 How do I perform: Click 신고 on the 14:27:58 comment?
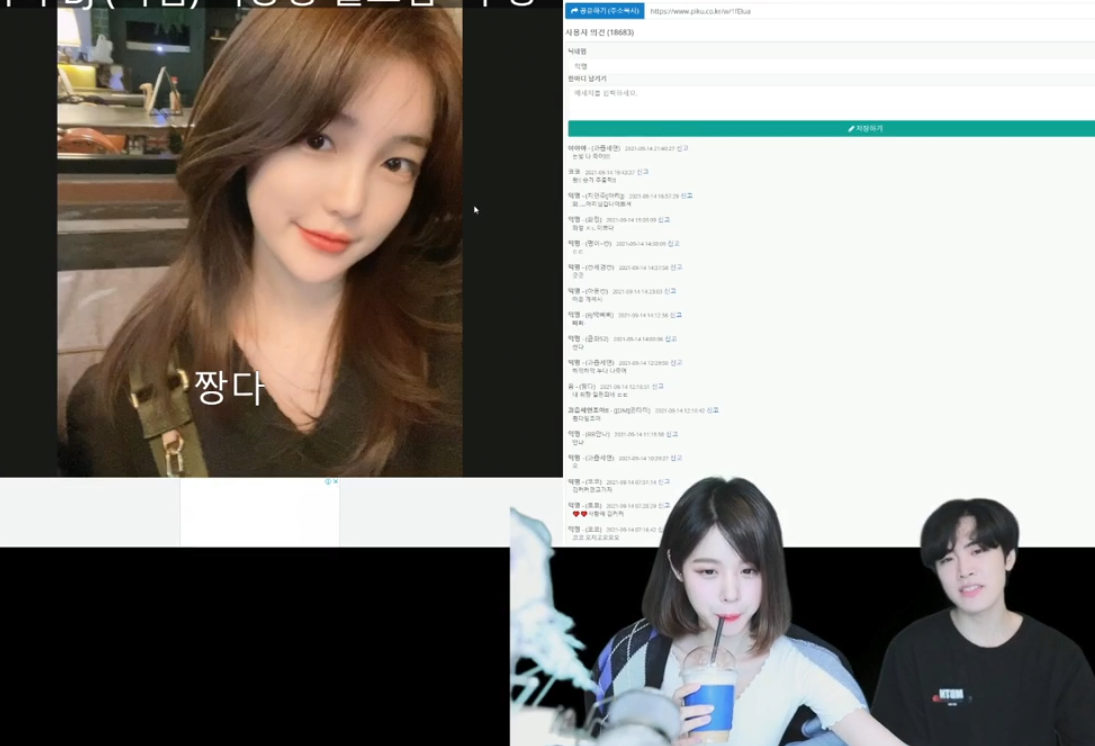point(676,267)
